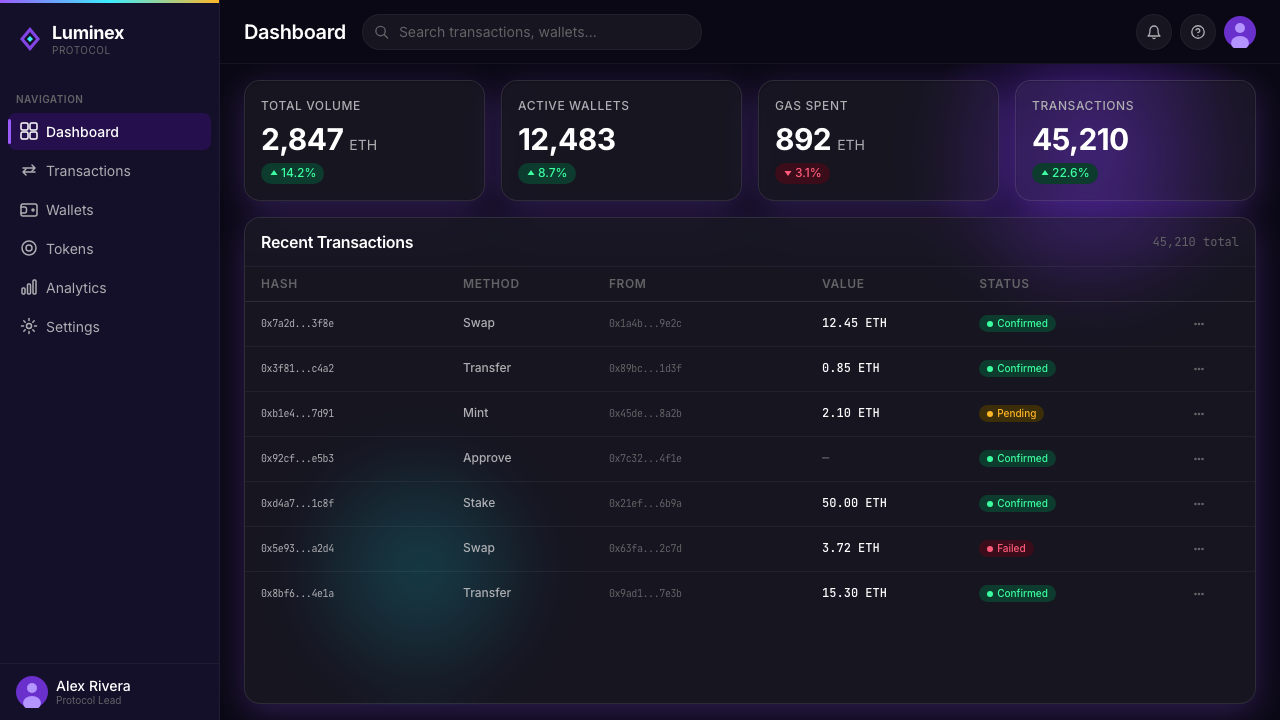Screen dimensions: 1280x720
Task: Open more options for 0x5e93...a2d4 row
Action: tap(1199, 549)
